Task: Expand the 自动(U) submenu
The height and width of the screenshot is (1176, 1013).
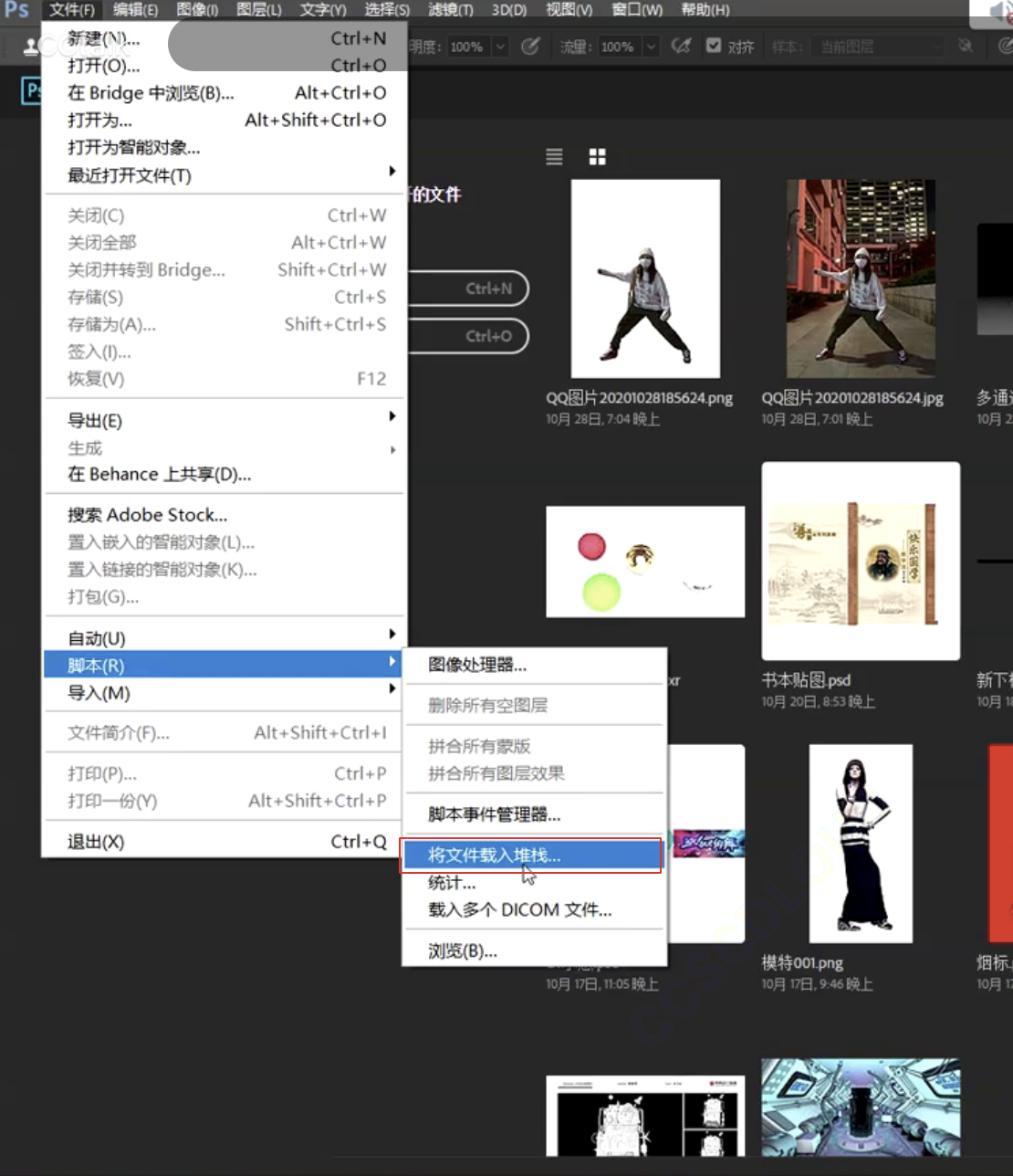Action: pyautogui.click(x=225, y=638)
